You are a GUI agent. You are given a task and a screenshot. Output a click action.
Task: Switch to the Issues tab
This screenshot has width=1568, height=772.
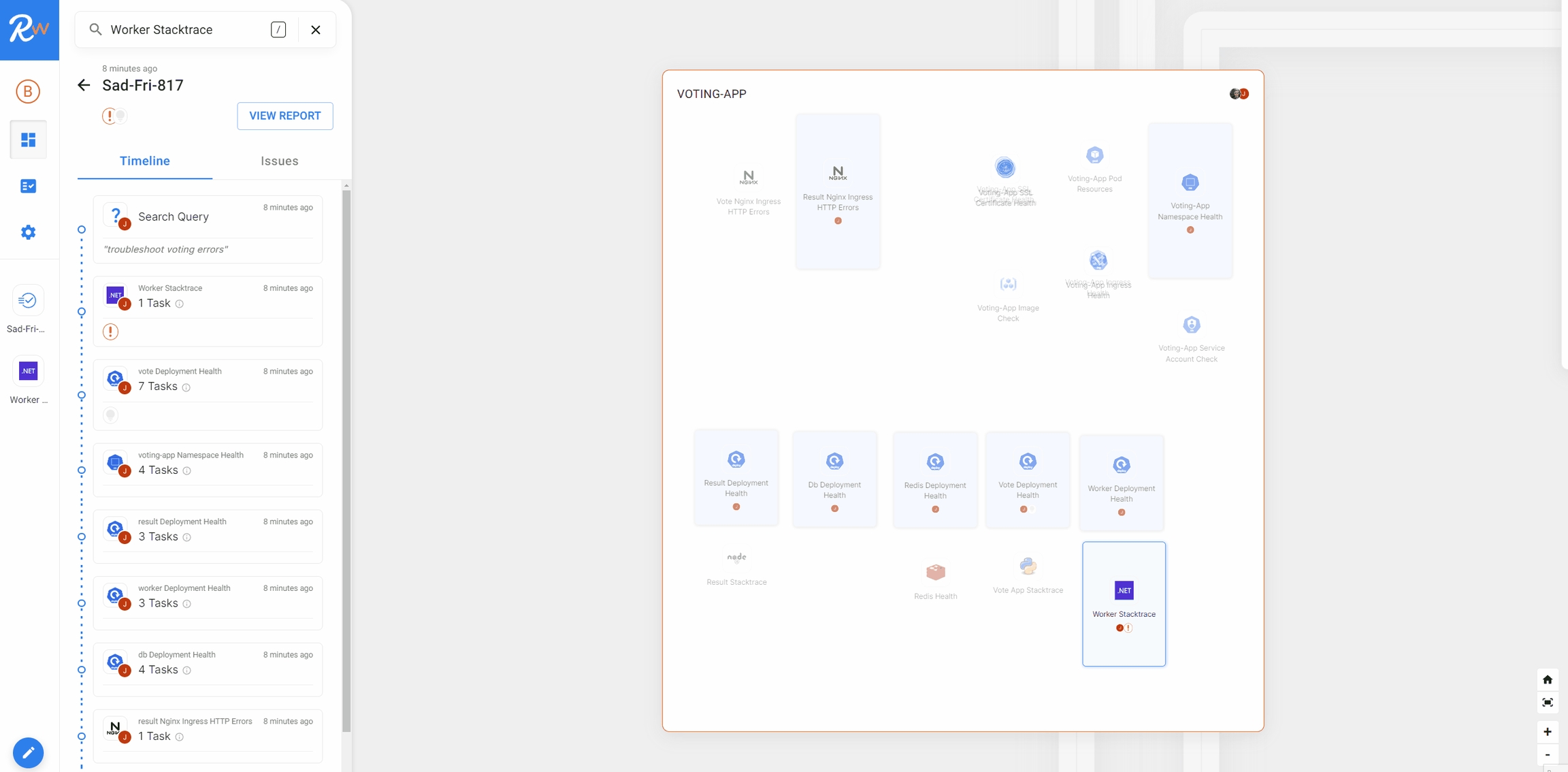click(x=279, y=161)
